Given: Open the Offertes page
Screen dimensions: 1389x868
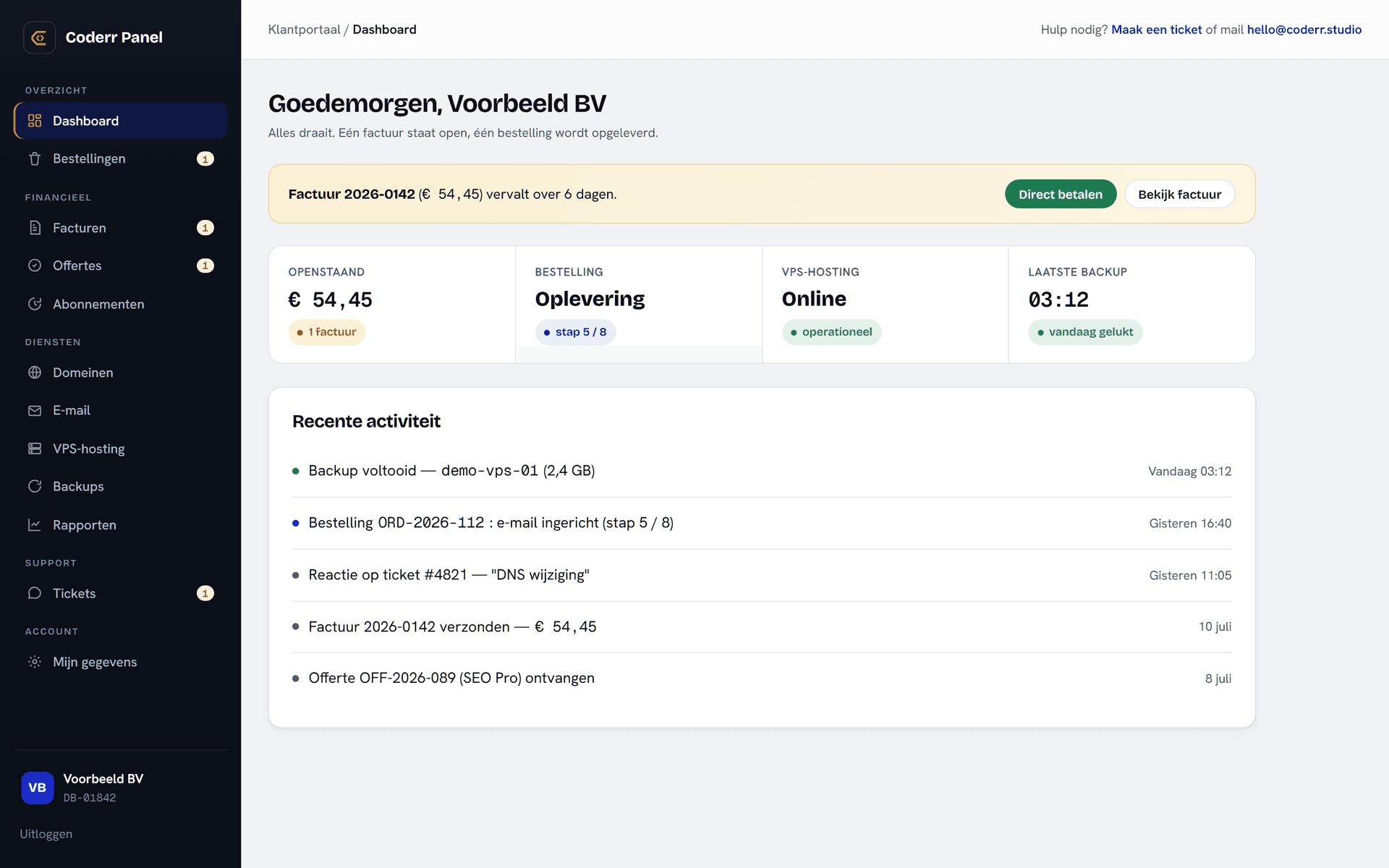Looking at the screenshot, I should [x=121, y=265].
